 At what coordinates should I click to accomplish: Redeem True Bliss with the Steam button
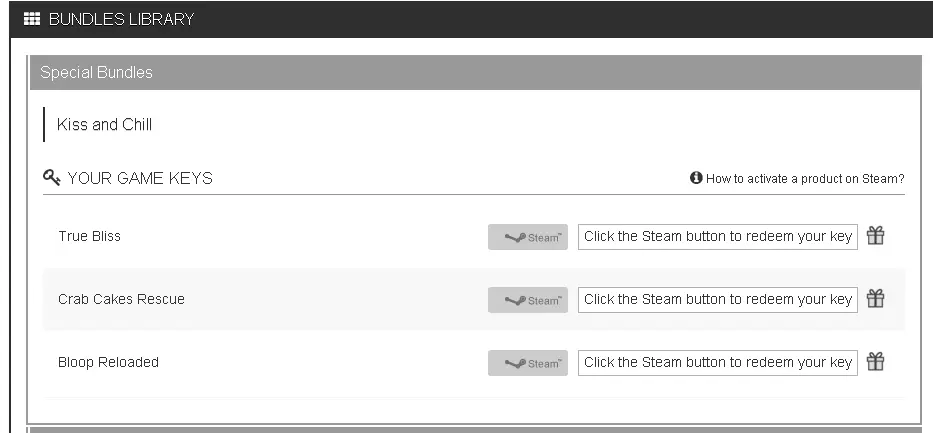528,237
